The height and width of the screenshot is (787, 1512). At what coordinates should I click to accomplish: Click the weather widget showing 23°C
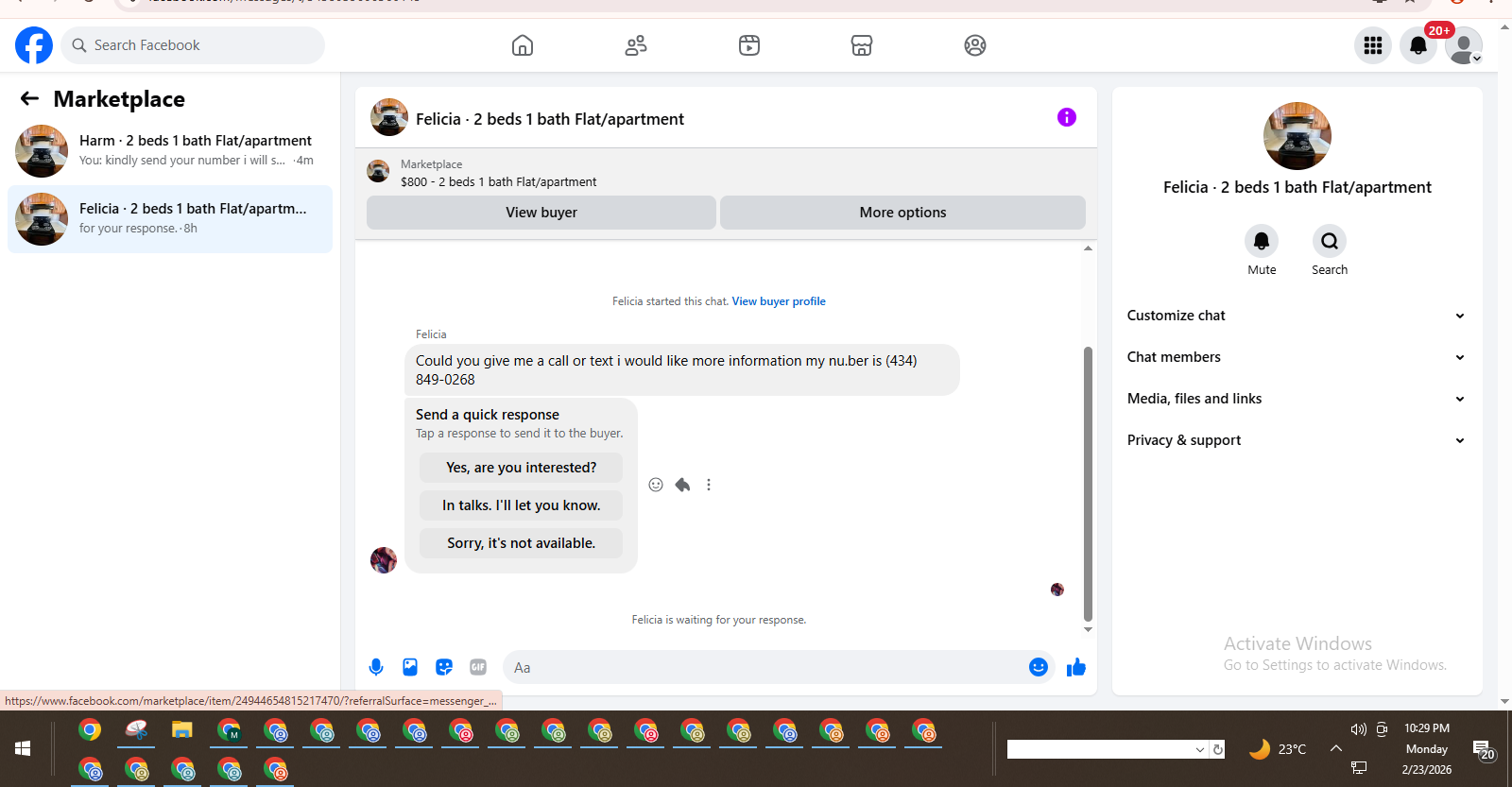pyautogui.click(x=1278, y=749)
